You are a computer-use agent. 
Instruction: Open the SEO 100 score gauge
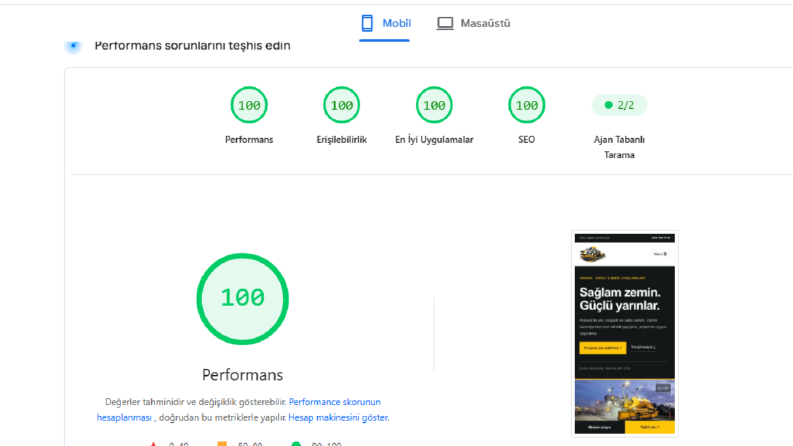click(526, 105)
